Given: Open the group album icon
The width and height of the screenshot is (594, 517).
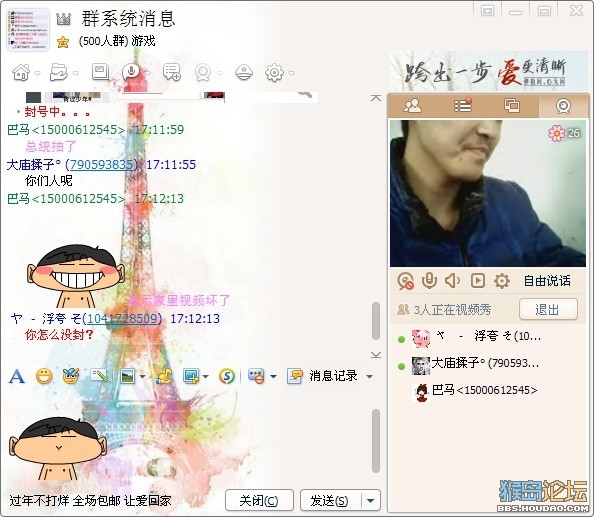Looking at the screenshot, I should tap(100, 72).
